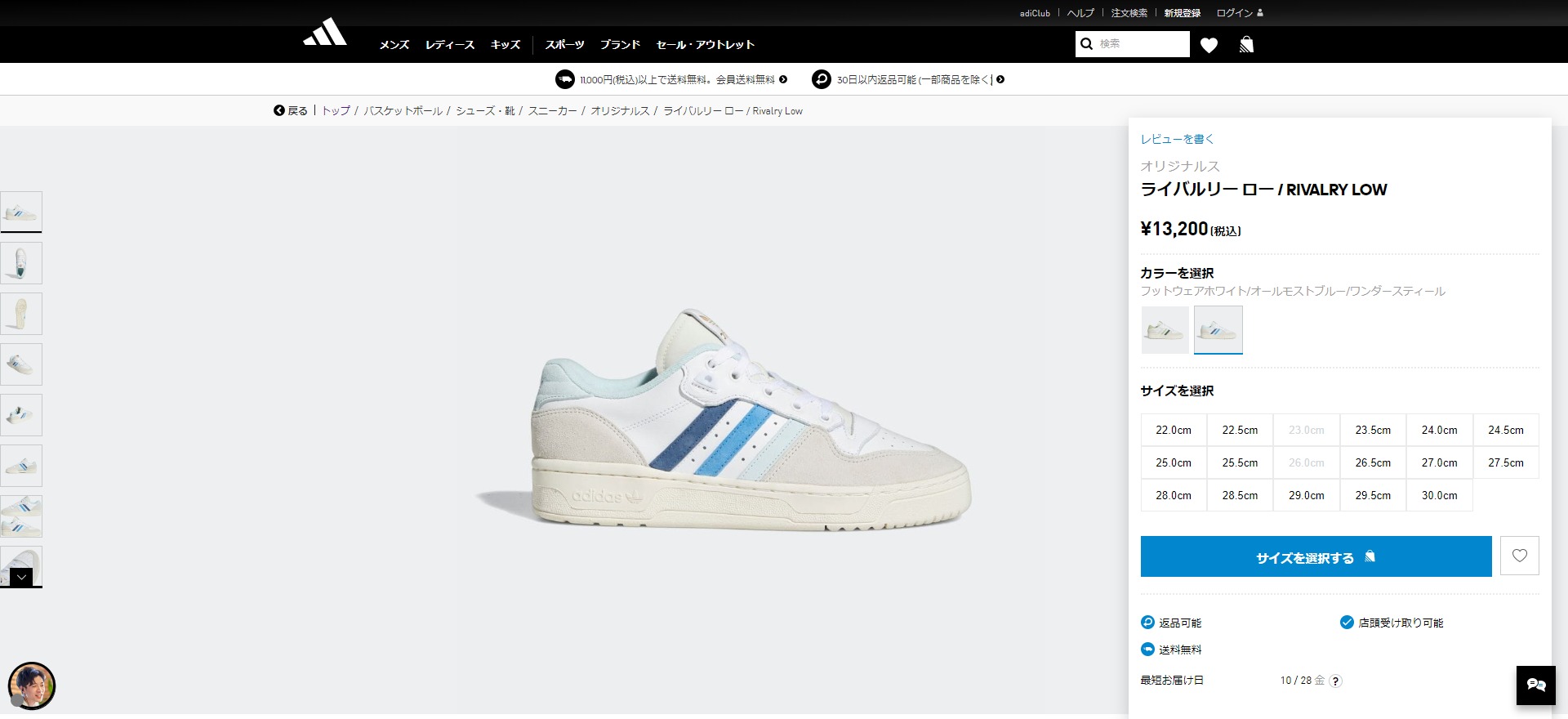Select size 22.5cm
This screenshot has height=719, width=1568.
coord(1240,430)
